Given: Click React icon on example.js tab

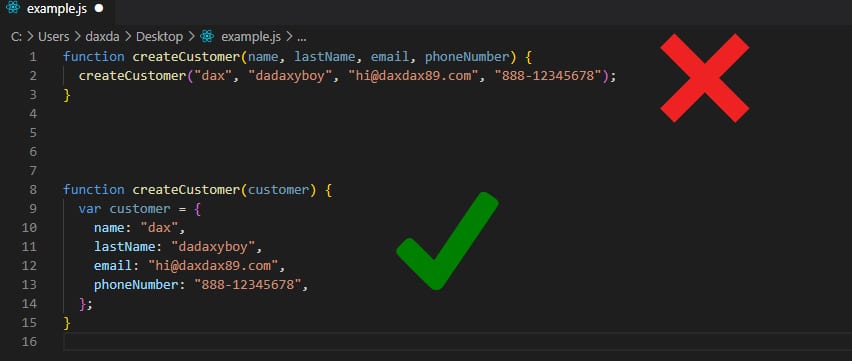Looking at the screenshot, I should point(13,8).
